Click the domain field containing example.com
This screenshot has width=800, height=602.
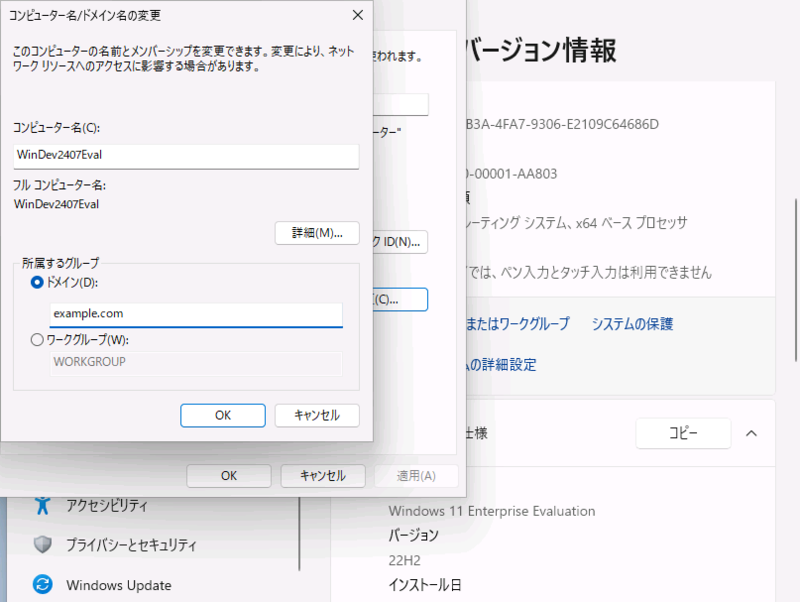click(x=196, y=314)
